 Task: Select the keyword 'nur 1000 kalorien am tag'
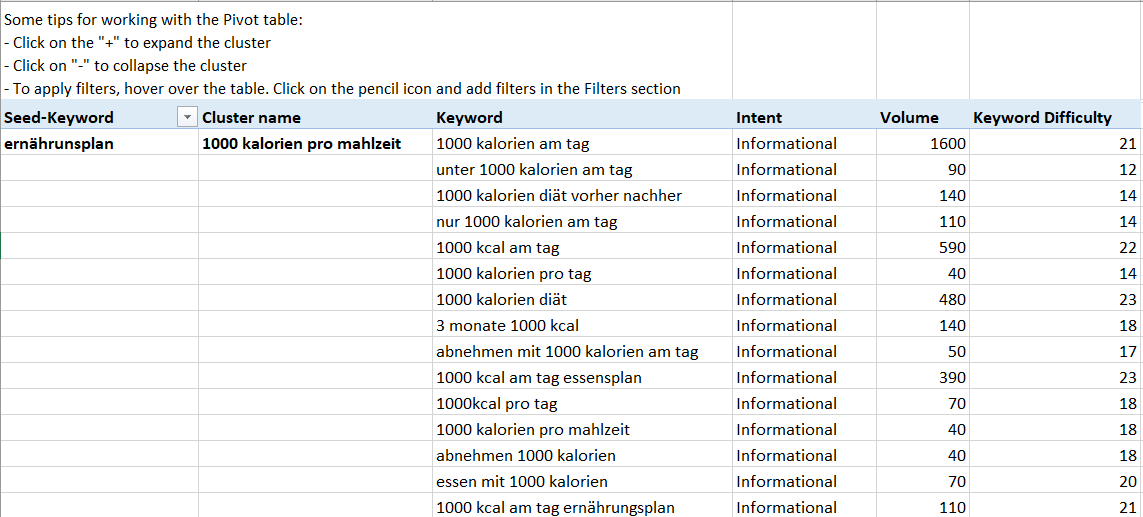582,222
